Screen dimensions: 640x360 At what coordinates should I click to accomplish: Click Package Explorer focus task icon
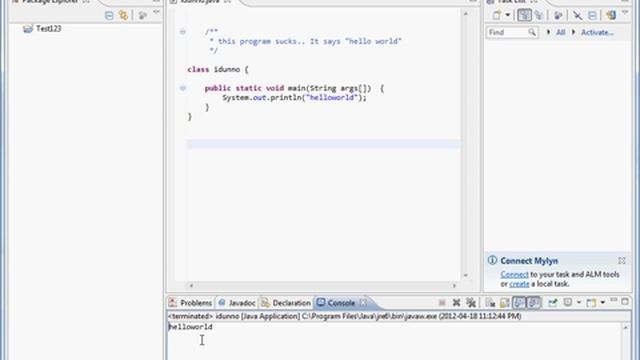[x=142, y=16]
